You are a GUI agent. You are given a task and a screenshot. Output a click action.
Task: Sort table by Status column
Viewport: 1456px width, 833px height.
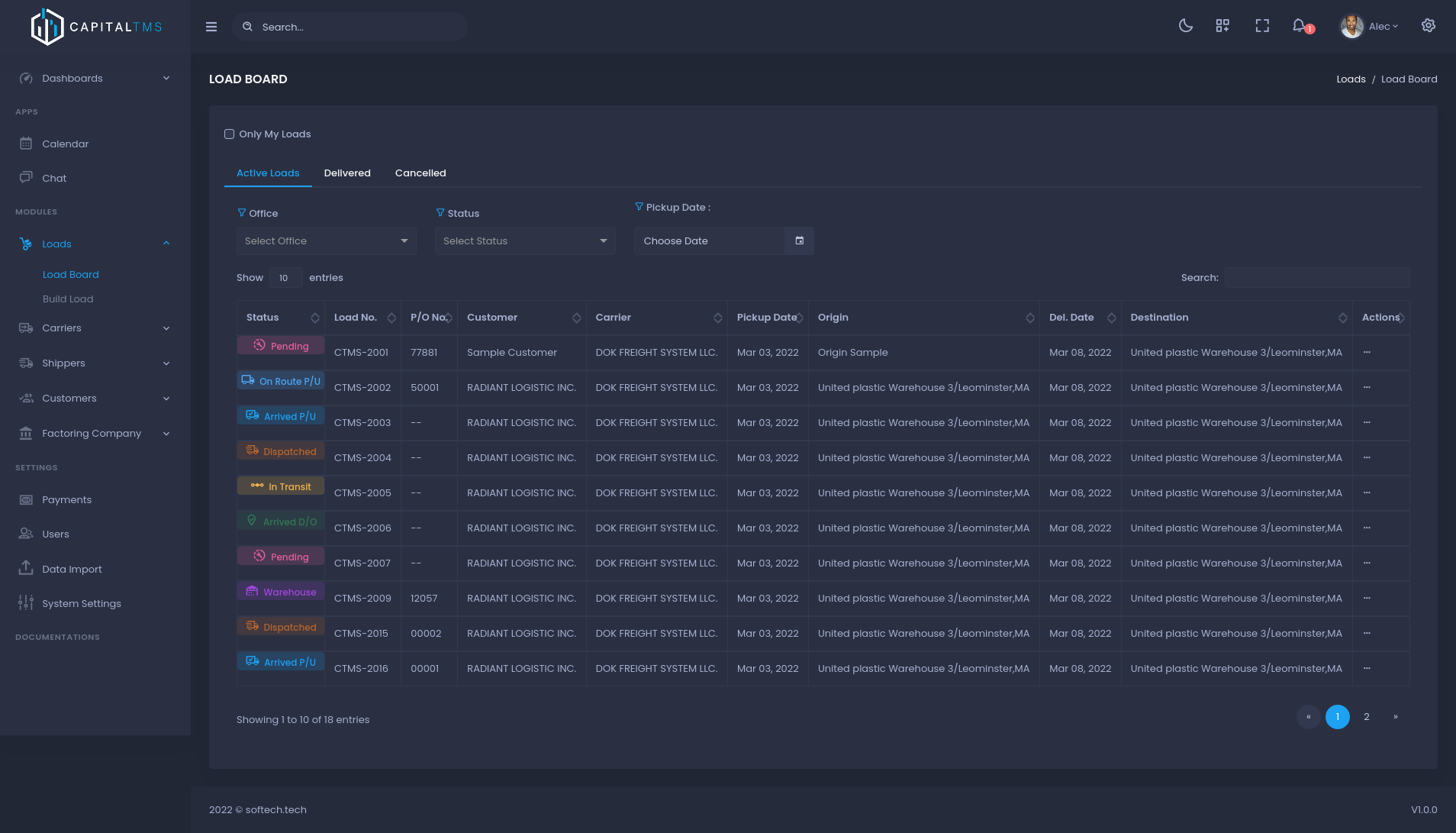314,318
